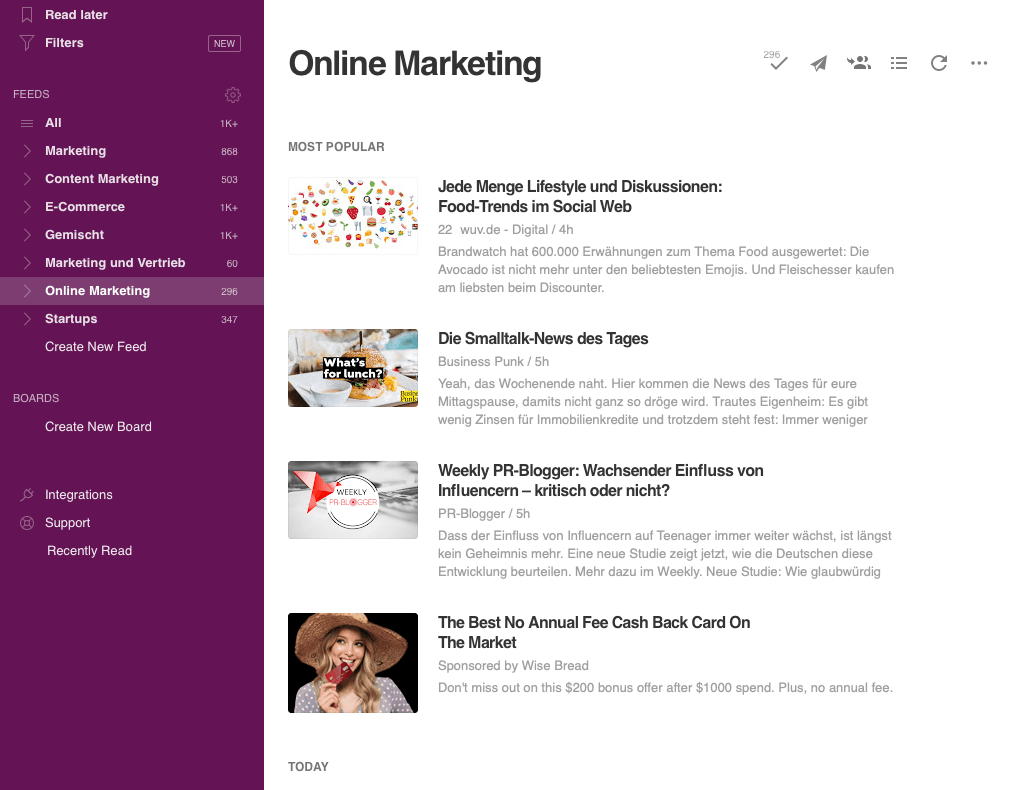
Task: Open the Weekly PR-Blogger article title
Action: pyautogui.click(x=601, y=481)
